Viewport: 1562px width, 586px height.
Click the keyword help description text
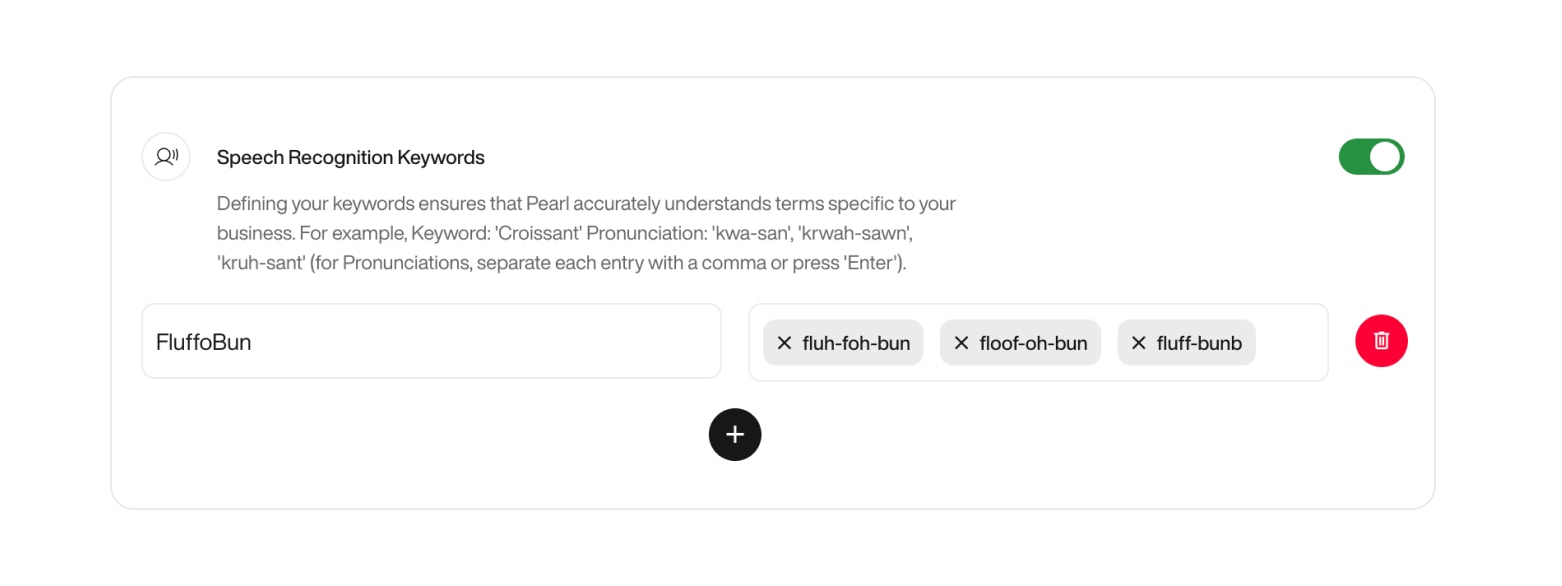point(586,231)
